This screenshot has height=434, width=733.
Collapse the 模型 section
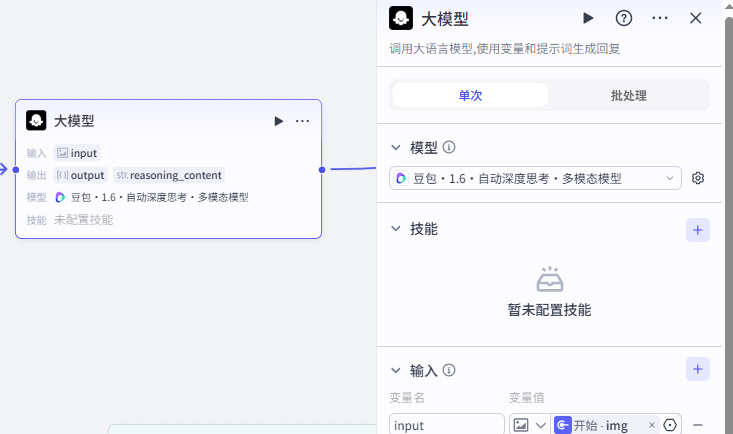(x=396, y=148)
